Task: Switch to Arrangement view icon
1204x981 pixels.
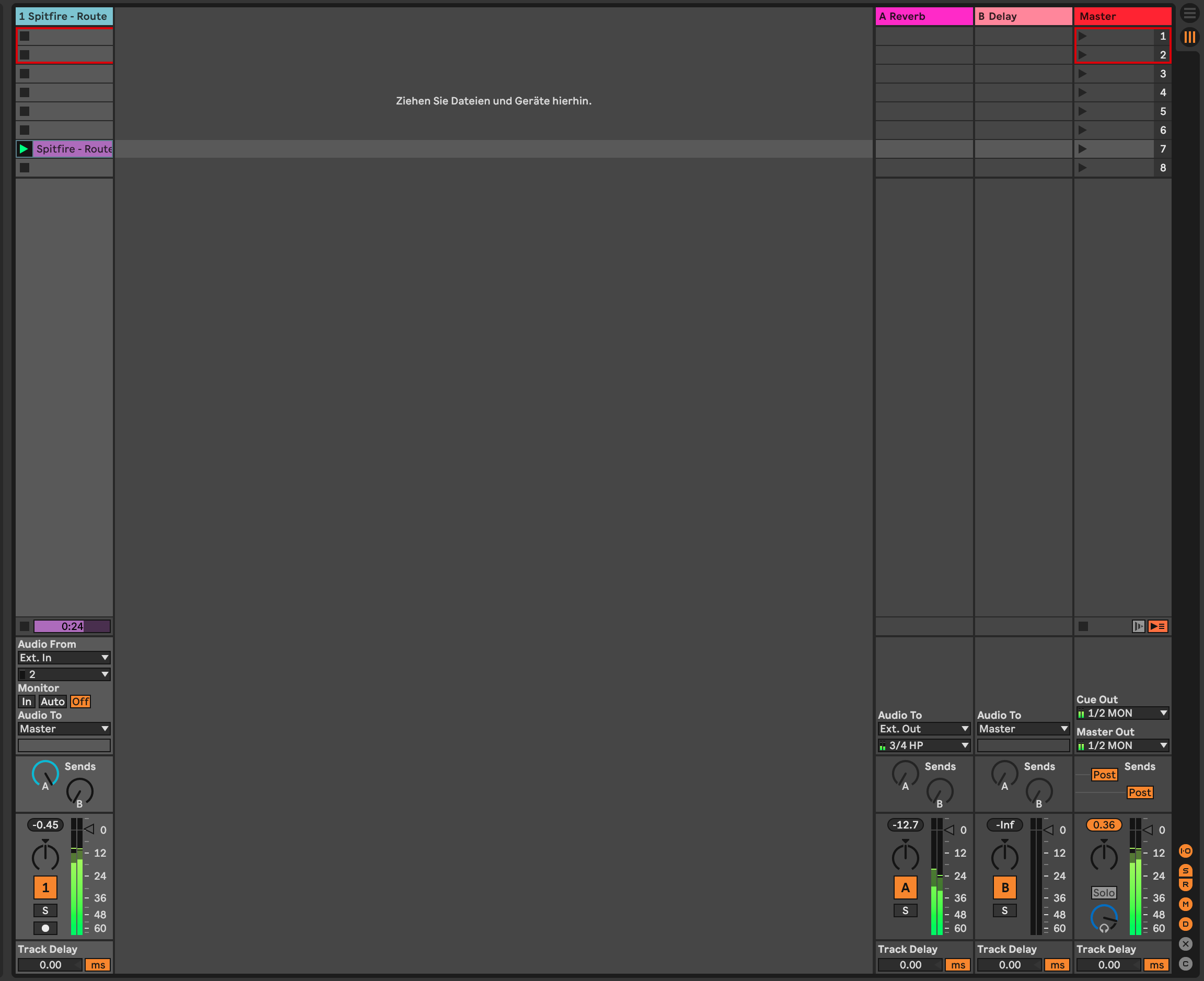Action: pos(1189,13)
